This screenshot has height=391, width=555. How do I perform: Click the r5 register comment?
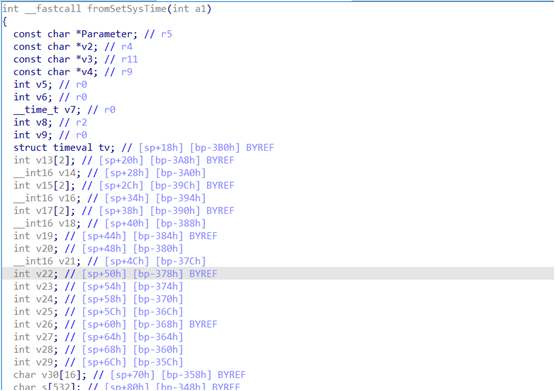pos(166,34)
